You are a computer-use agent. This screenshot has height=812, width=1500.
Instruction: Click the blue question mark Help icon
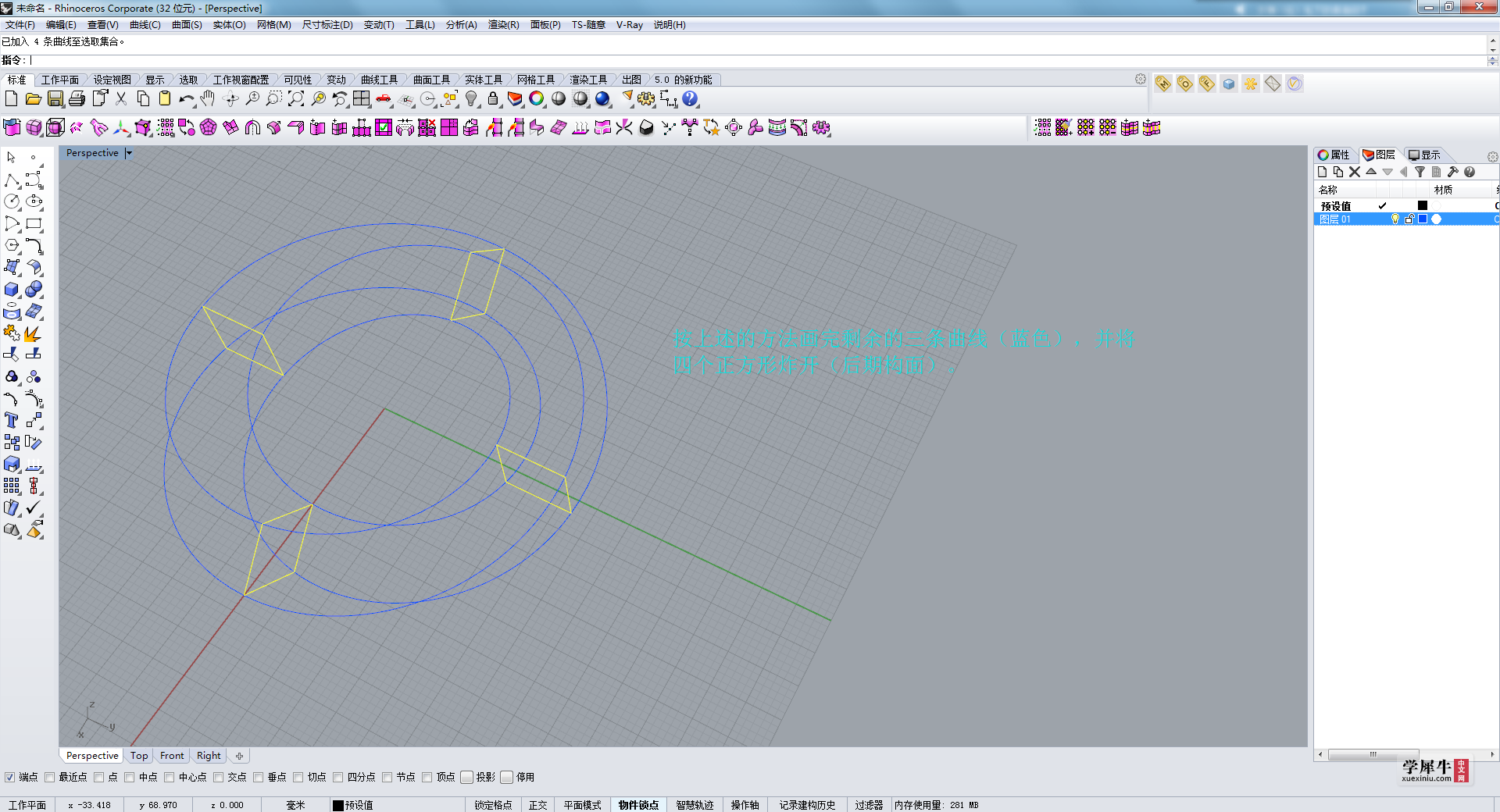pos(690,98)
